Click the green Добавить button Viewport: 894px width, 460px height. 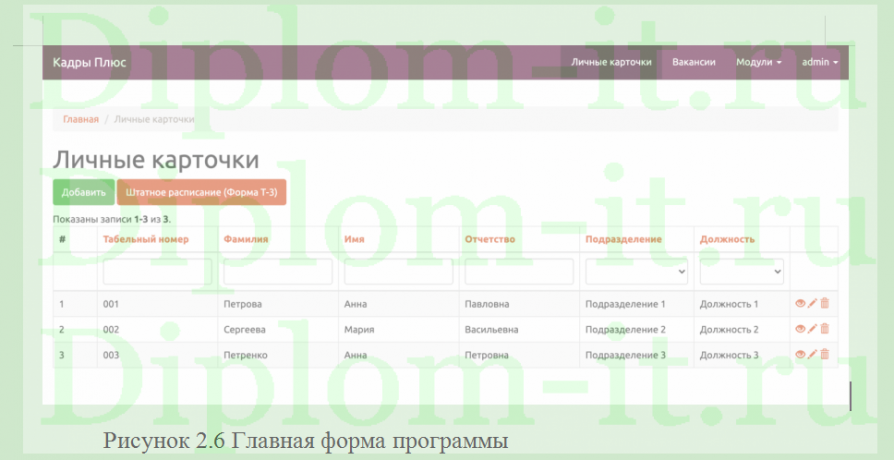(x=84, y=192)
